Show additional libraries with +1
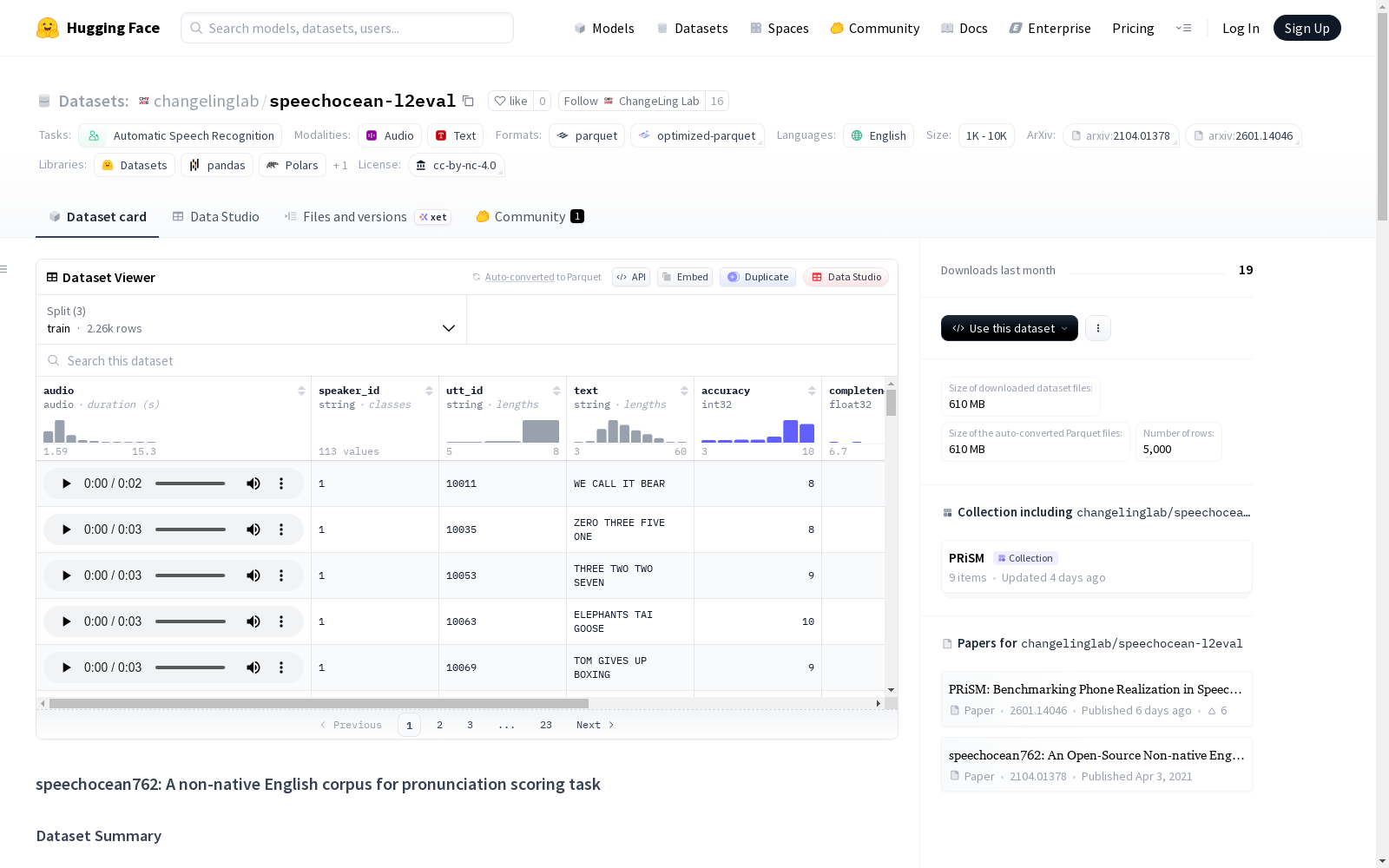 (x=340, y=165)
